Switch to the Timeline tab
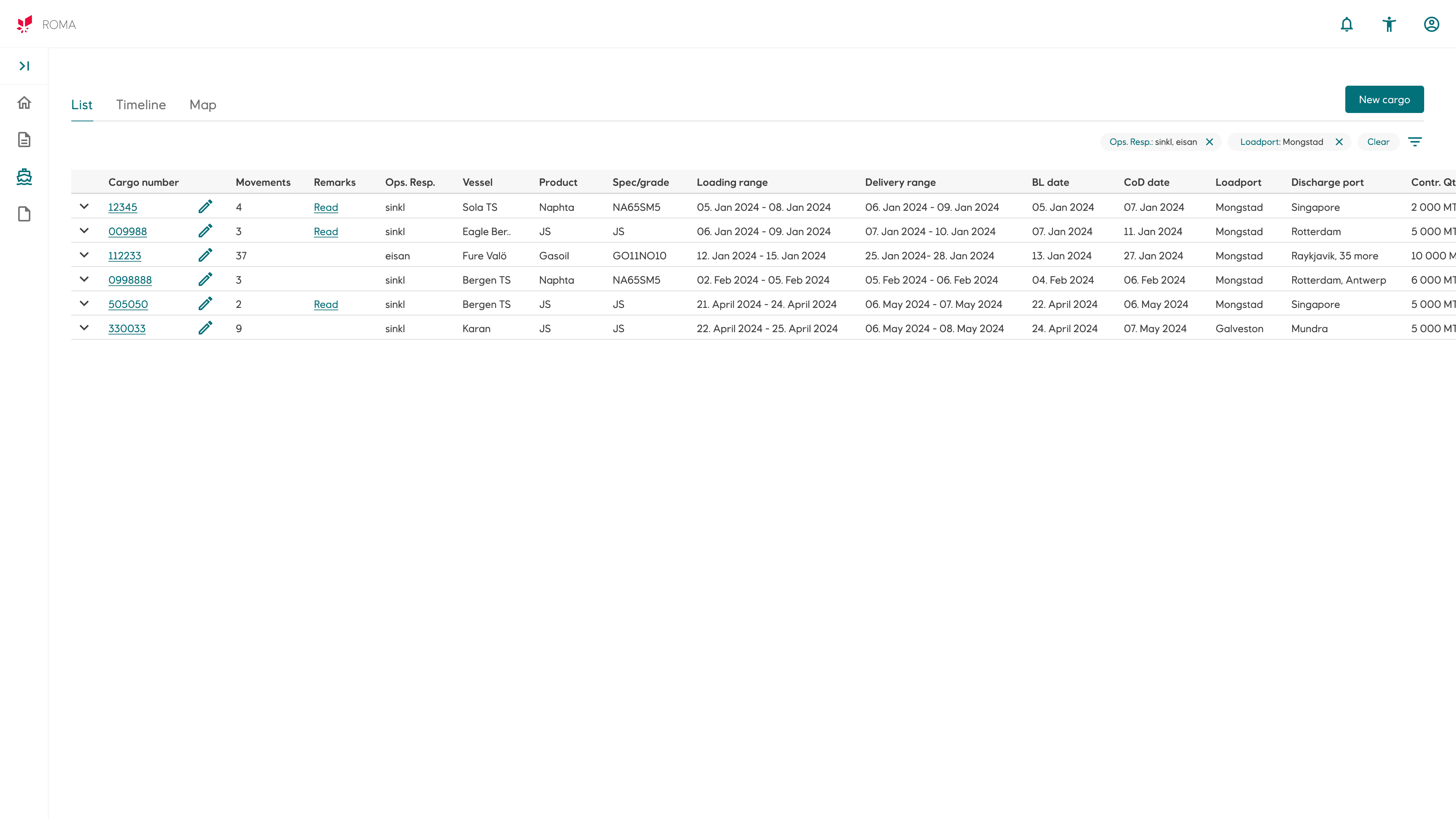Viewport: 1456px width, 819px height. tap(141, 105)
